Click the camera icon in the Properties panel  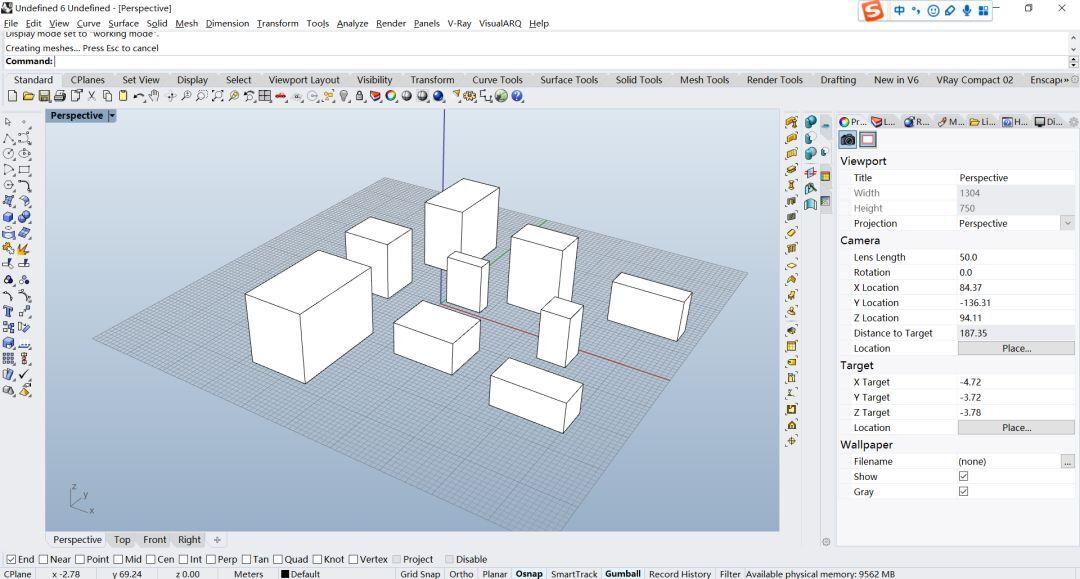coord(848,140)
